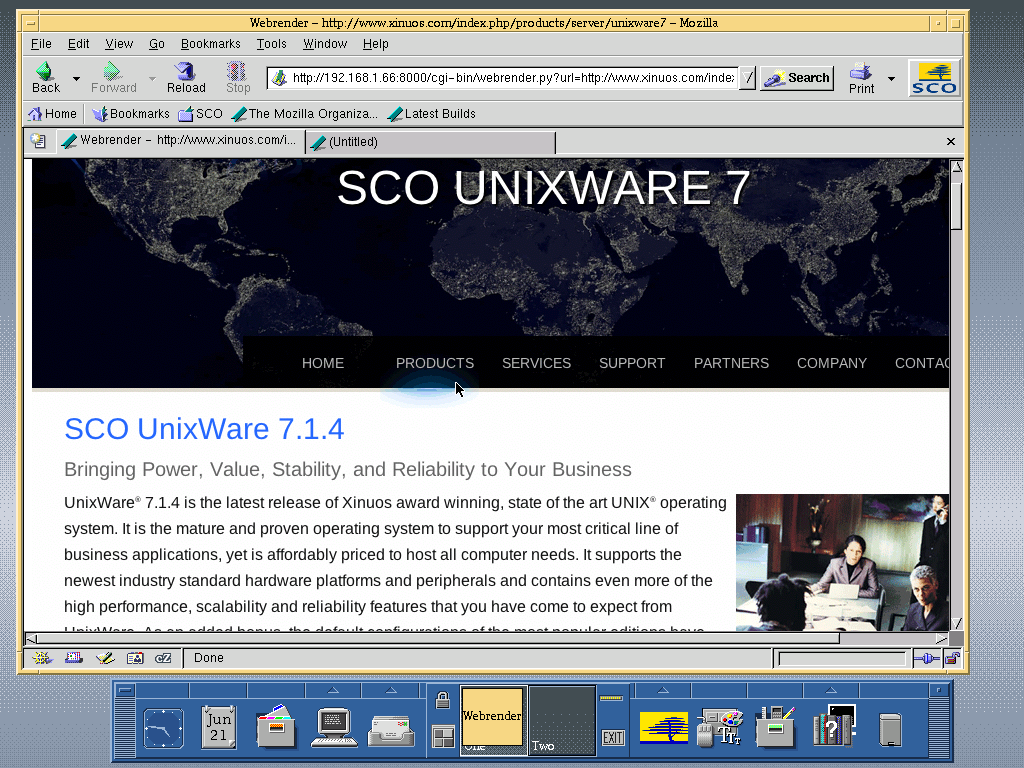Viewport: 1024px width, 768px height.
Task: Toggle the online/offline connection icon
Action: [925, 658]
